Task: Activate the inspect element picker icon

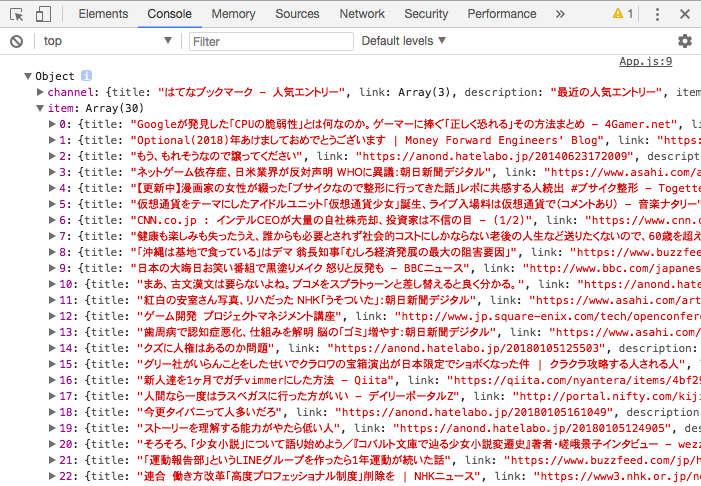Action: tap(17, 14)
